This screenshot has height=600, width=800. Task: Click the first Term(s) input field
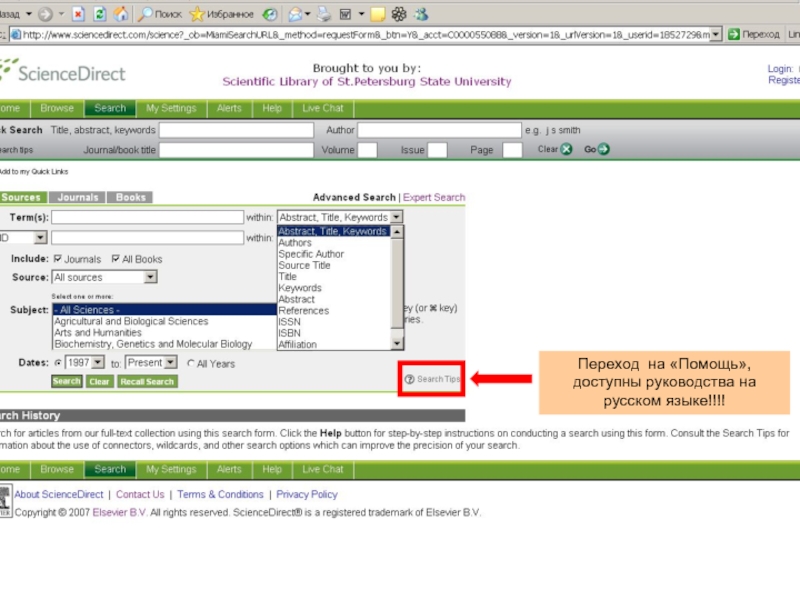click(x=147, y=217)
